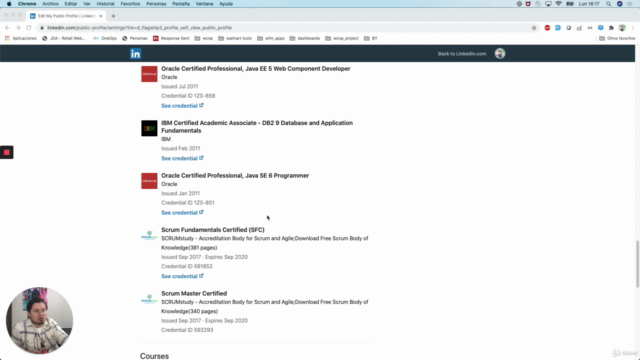Viewport: 640px width, 360px height.
Task: Open the Archivo menu
Action: (x=50, y=4)
